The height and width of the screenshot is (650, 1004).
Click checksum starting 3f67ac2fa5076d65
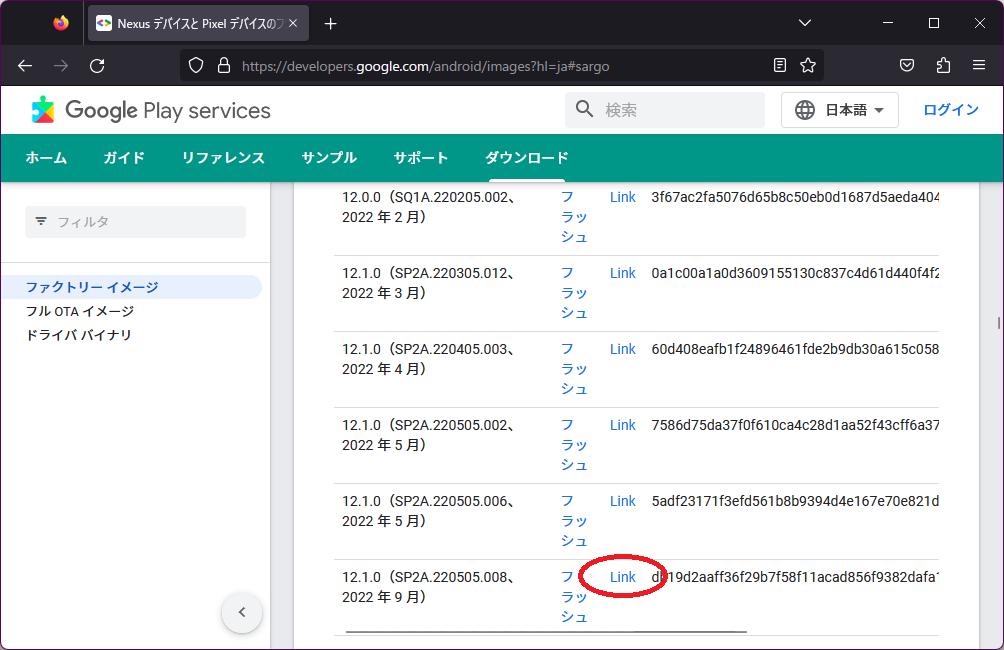pos(795,197)
